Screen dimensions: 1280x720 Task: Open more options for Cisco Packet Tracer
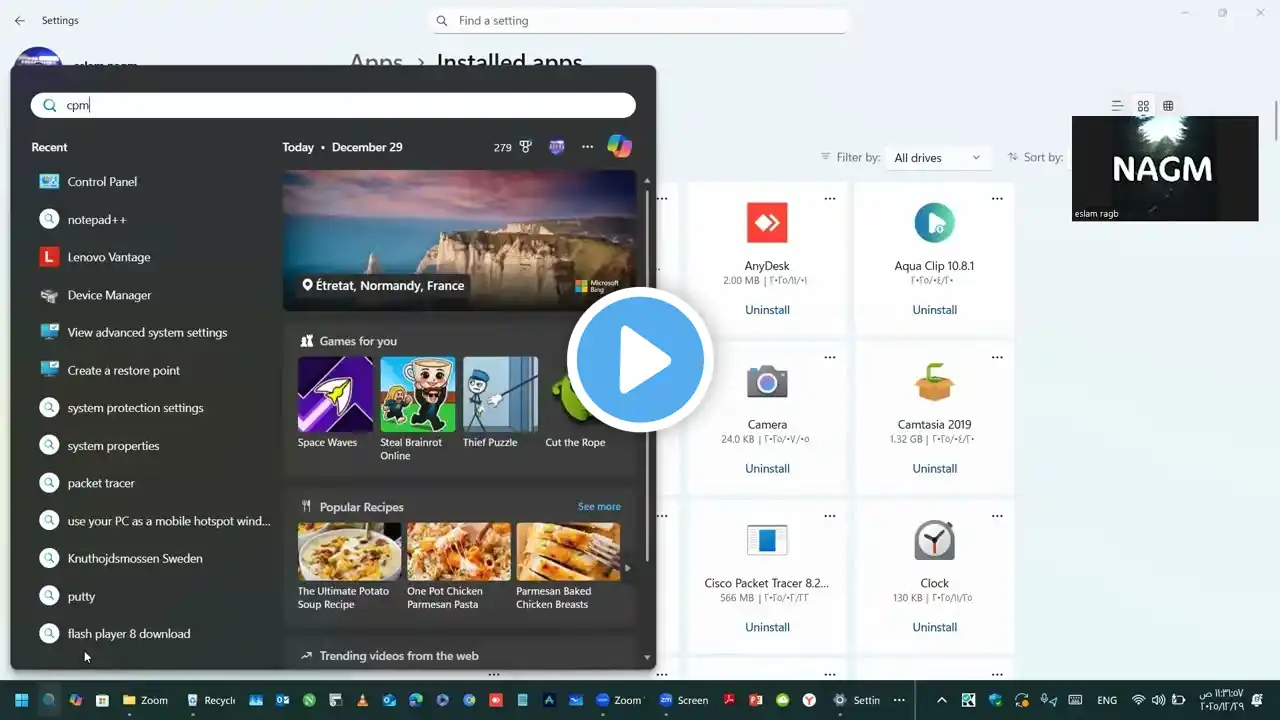tap(830, 516)
